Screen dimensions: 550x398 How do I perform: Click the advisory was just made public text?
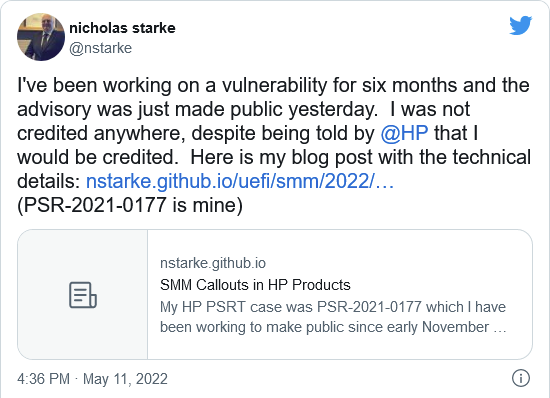(x=197, y=109)
